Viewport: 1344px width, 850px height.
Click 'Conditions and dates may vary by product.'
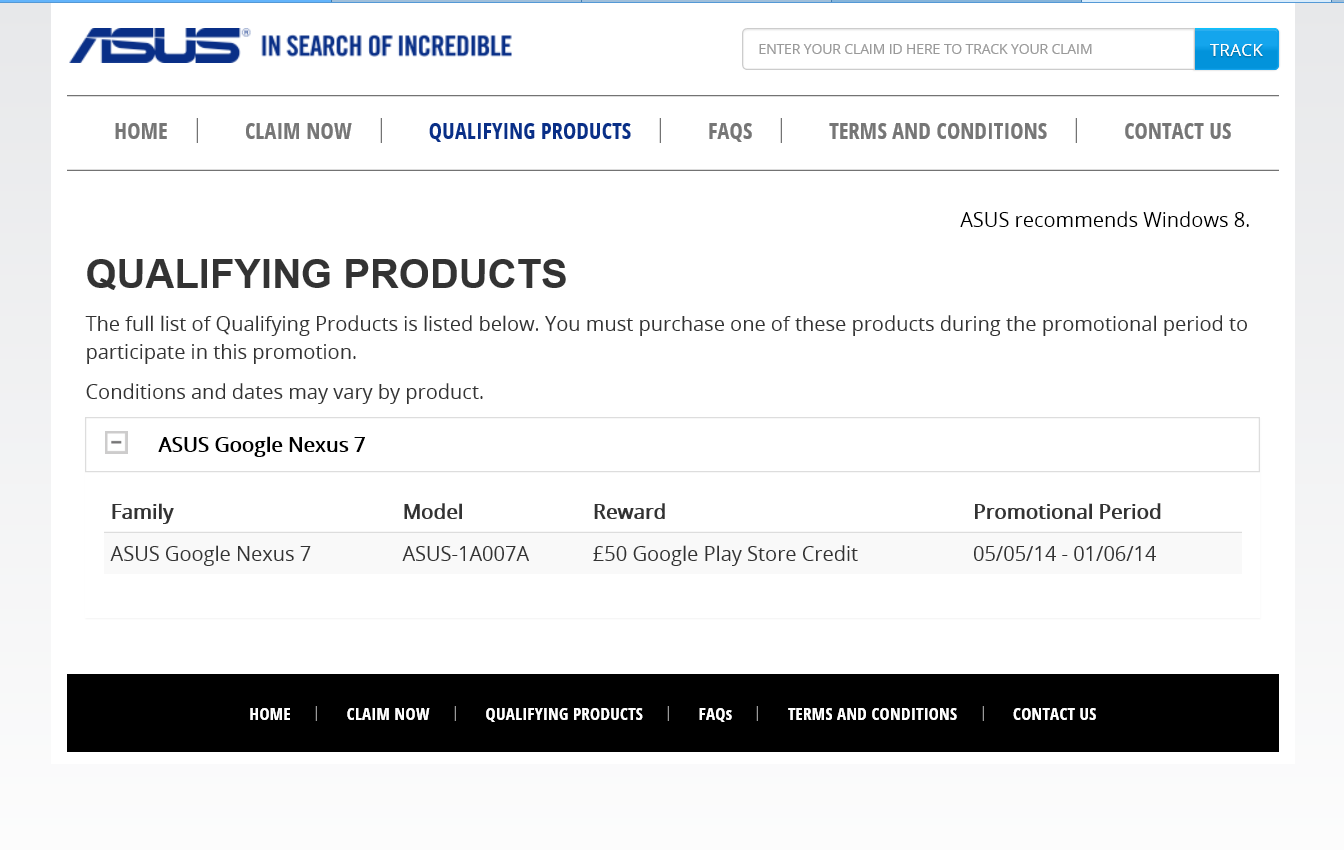285,392
